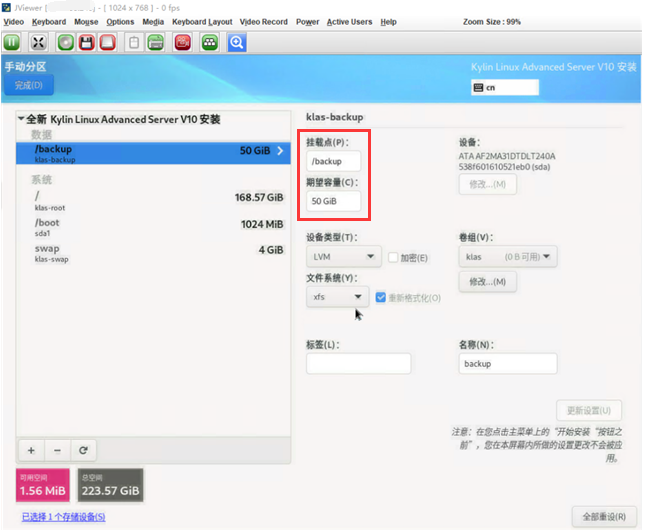
Task: Open the Options menu
Action: [x=120, y=22]
